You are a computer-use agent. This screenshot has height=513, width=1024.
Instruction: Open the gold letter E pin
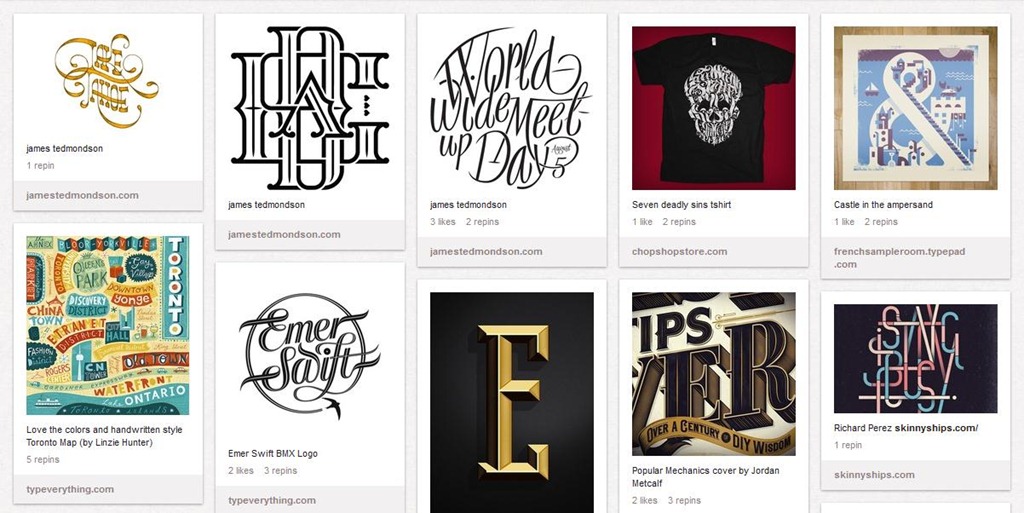[x=511, y=402]
